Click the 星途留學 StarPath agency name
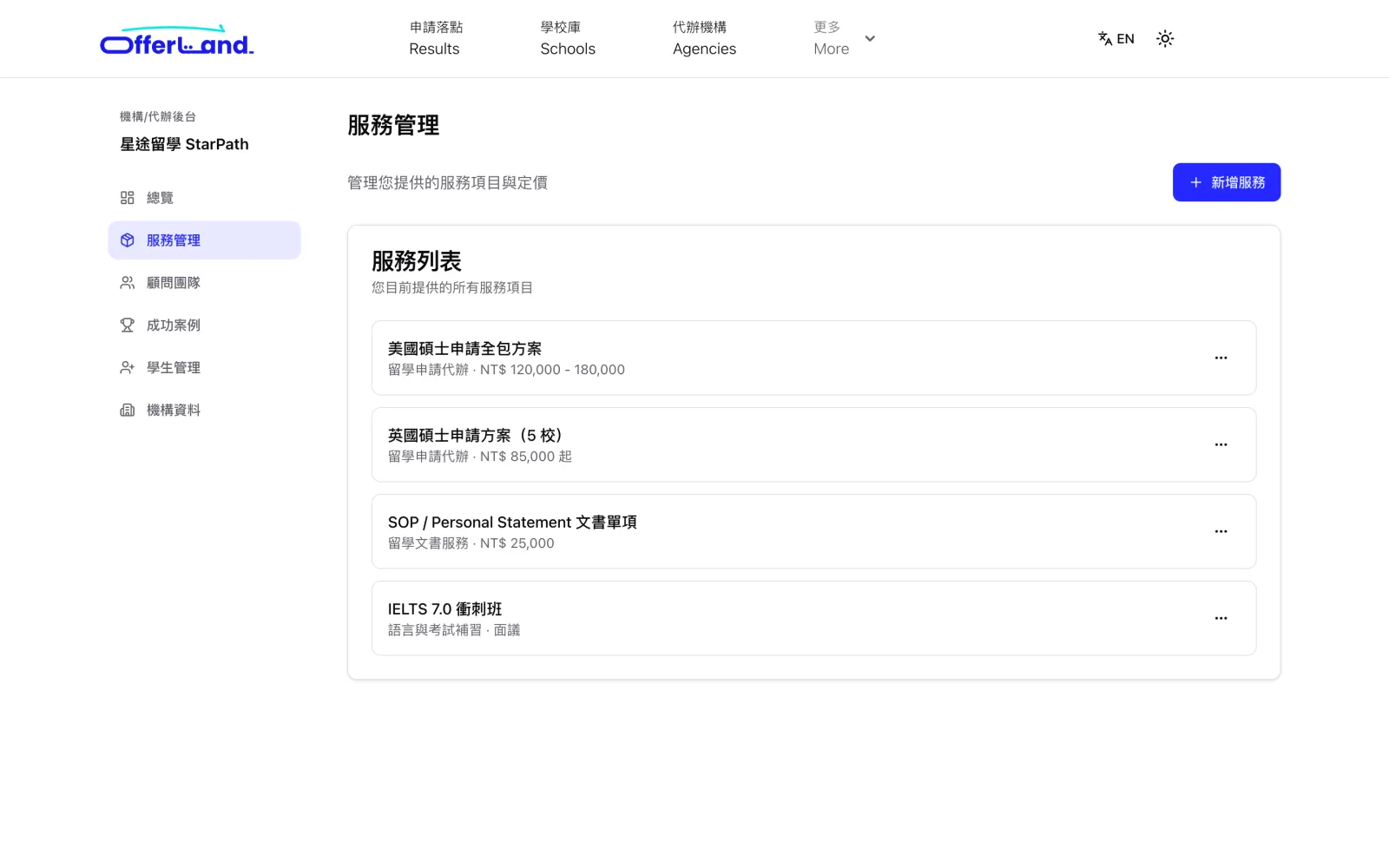The image size is (1389, 868). click(184, 144)
